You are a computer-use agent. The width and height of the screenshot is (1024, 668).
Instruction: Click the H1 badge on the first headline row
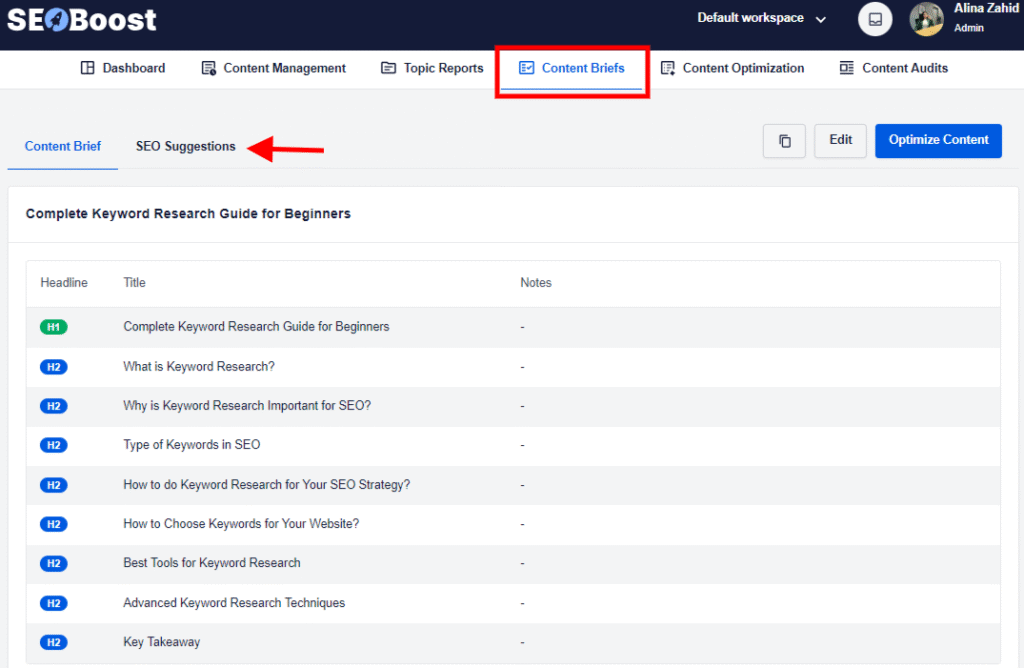53,327
